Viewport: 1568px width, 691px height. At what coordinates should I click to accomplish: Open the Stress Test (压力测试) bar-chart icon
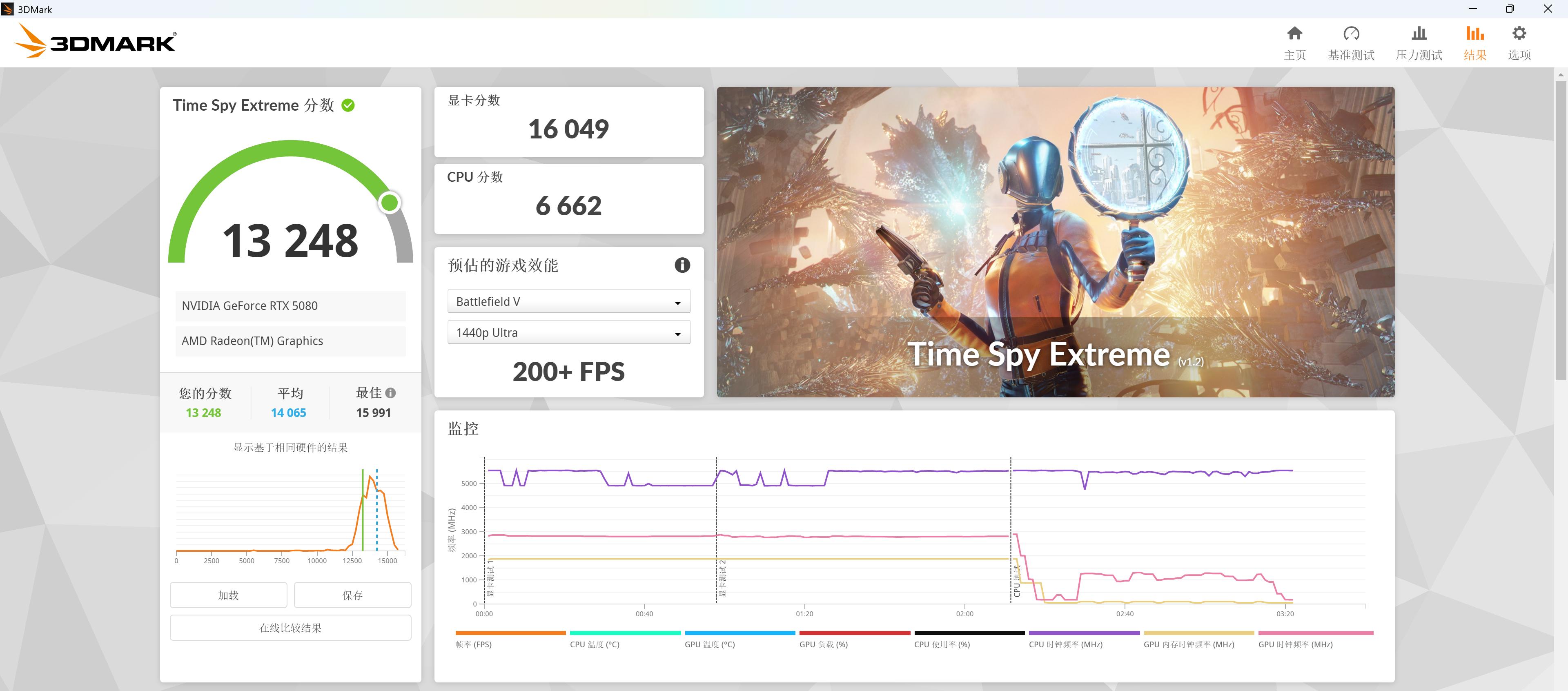1418,33
